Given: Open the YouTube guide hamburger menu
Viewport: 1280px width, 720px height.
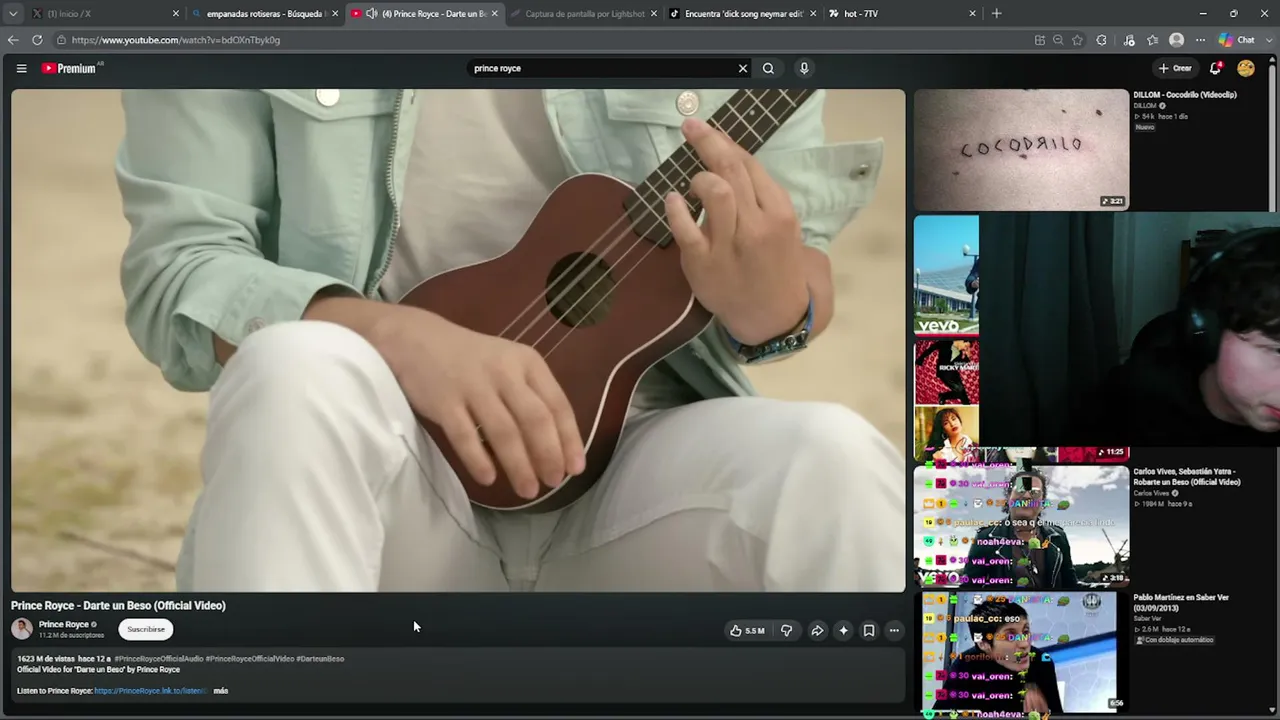Looking at the screenshot, I should pos(21,68).
